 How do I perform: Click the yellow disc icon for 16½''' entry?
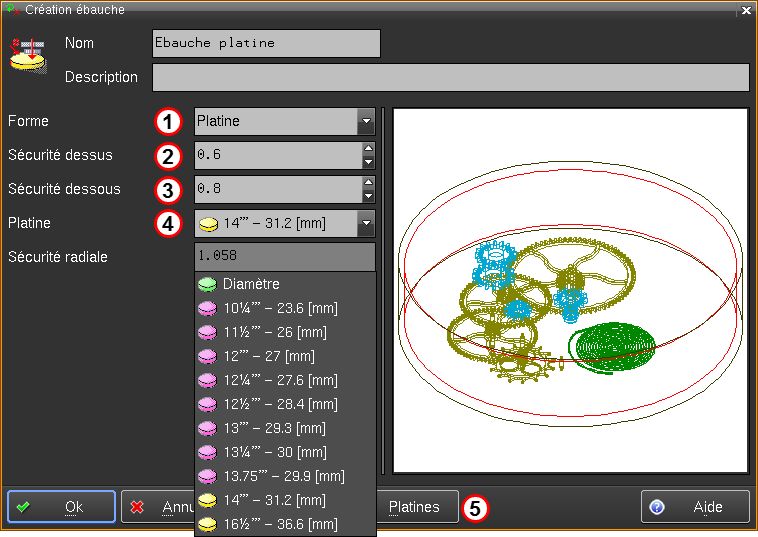pos(207,524)
